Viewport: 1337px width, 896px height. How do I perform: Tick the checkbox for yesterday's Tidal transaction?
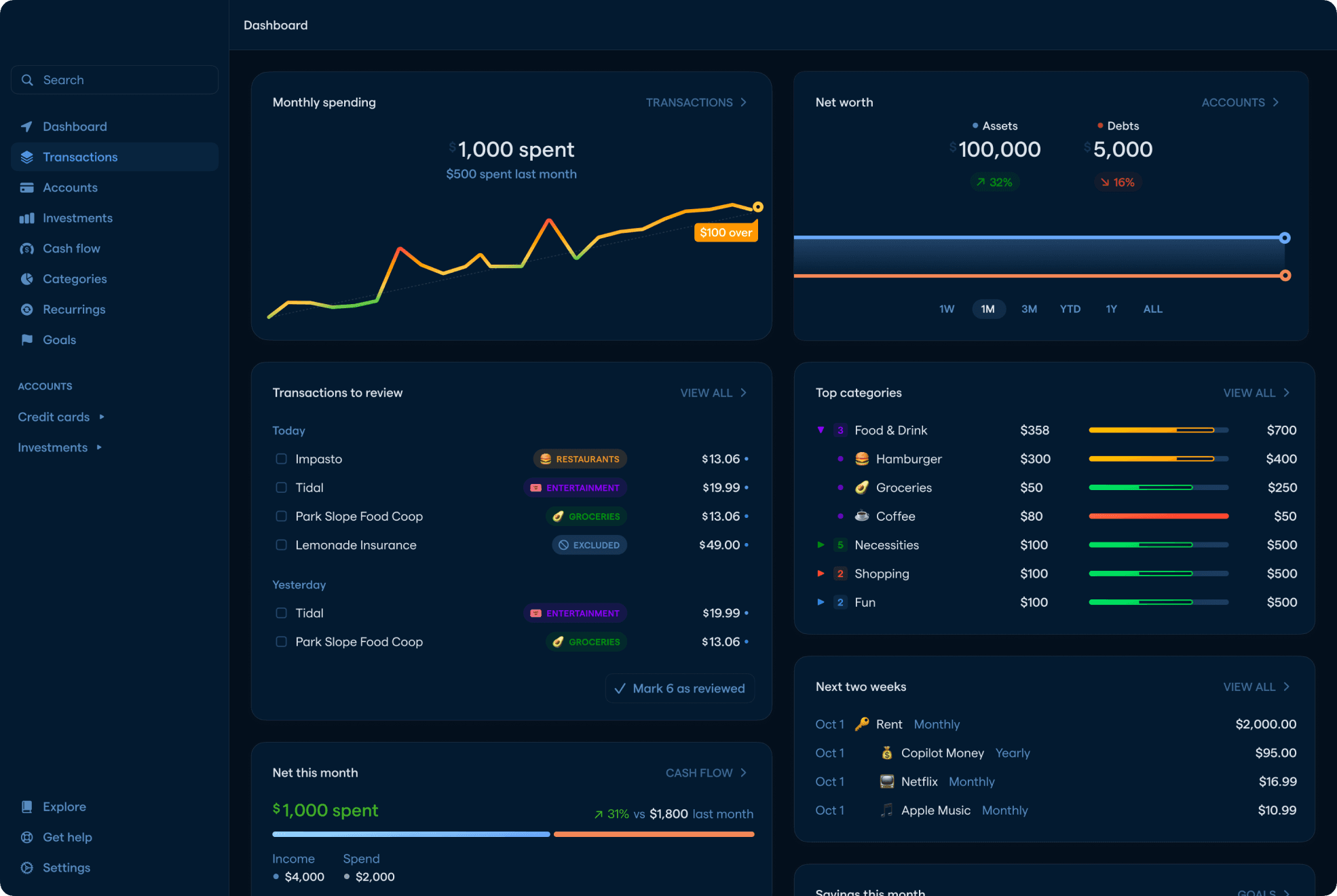(281, 613)
